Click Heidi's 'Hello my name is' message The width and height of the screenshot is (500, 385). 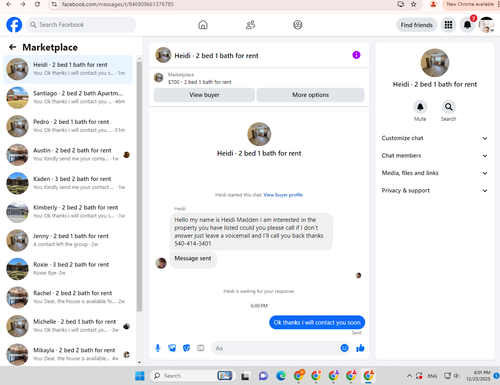(x=251, y=231)
